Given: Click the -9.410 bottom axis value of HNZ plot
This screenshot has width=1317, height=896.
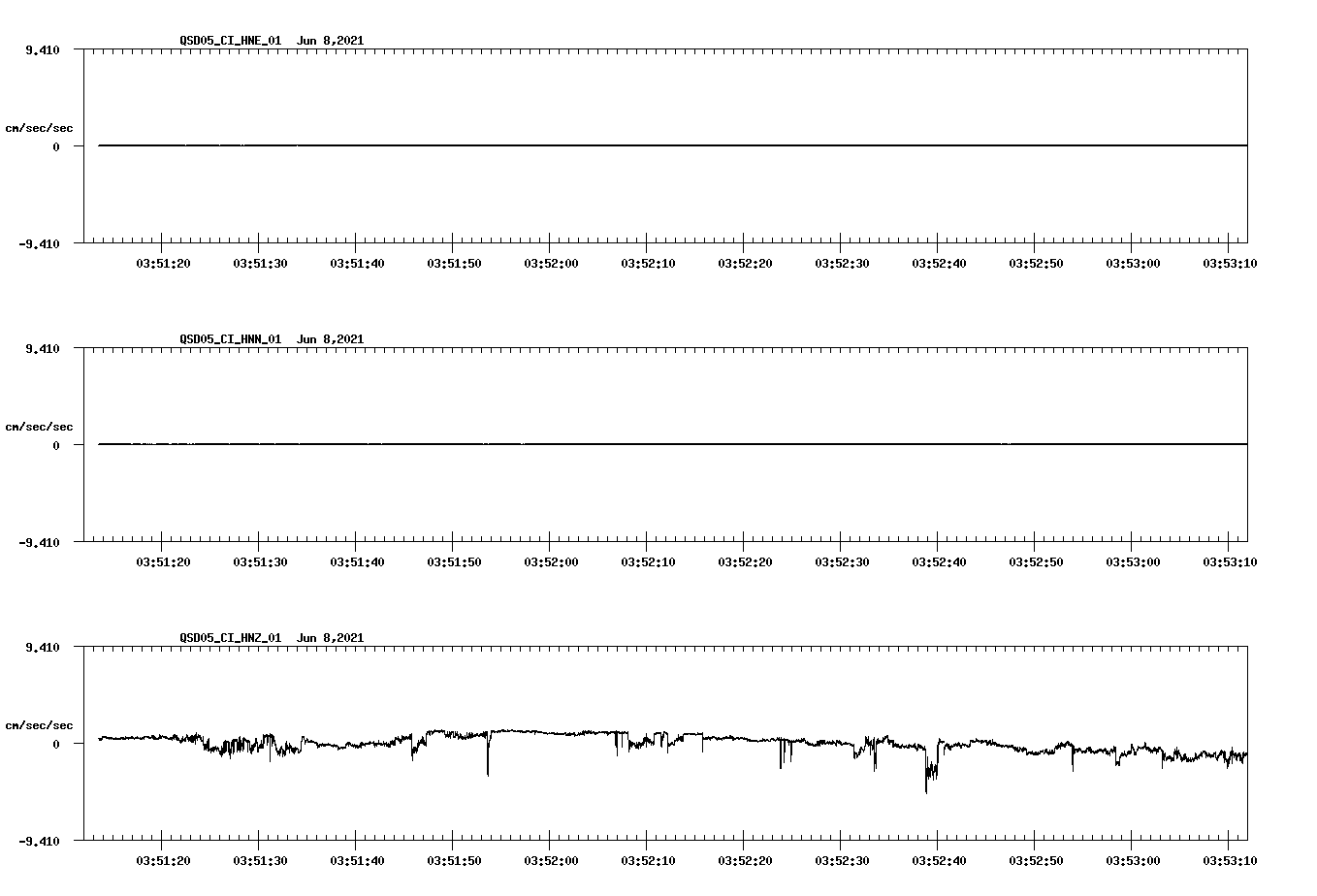Looking at the screenshot, I should click(39, 841).
